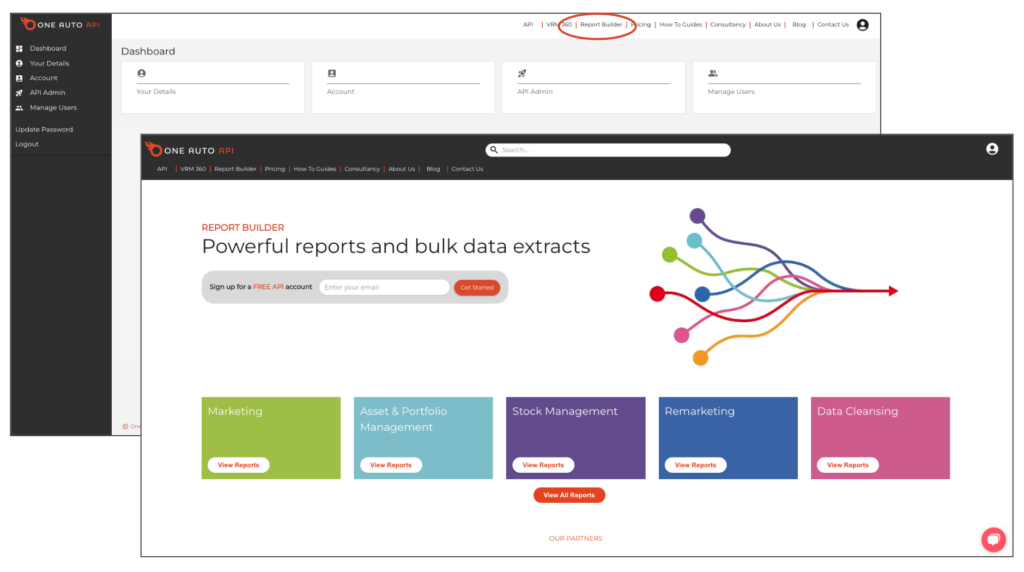Click API in dashboard top nav
This screenshot has width=1024, height=572.
(528, 25)
